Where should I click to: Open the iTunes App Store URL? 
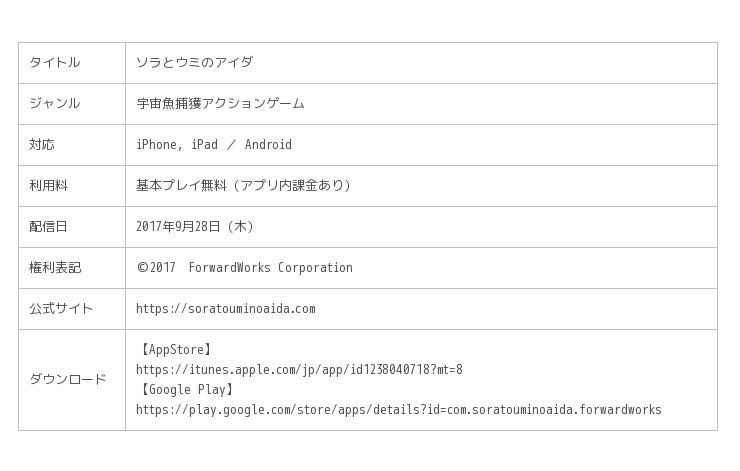299,370
